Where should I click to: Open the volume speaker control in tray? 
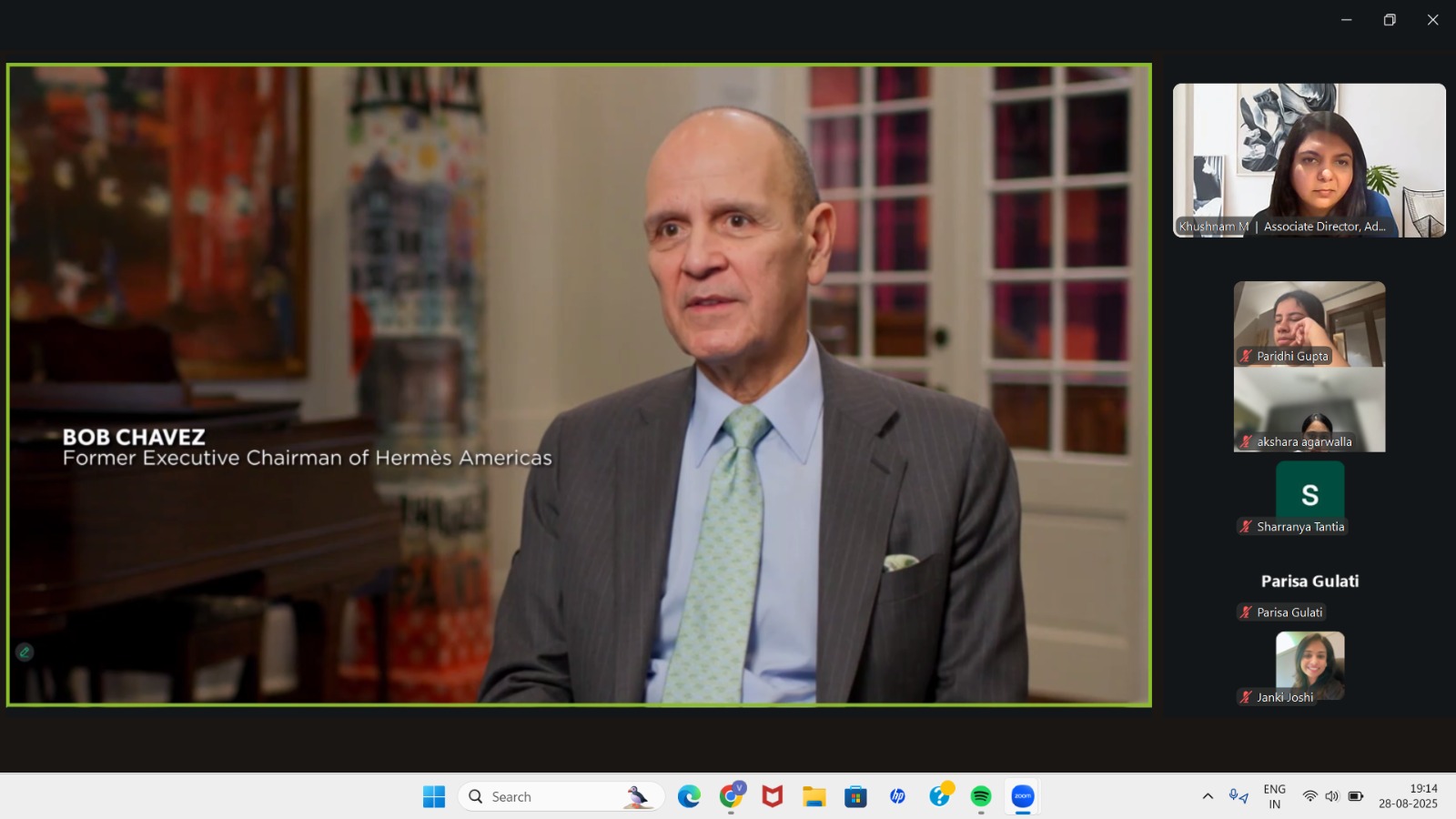(x=1332, y=796)
